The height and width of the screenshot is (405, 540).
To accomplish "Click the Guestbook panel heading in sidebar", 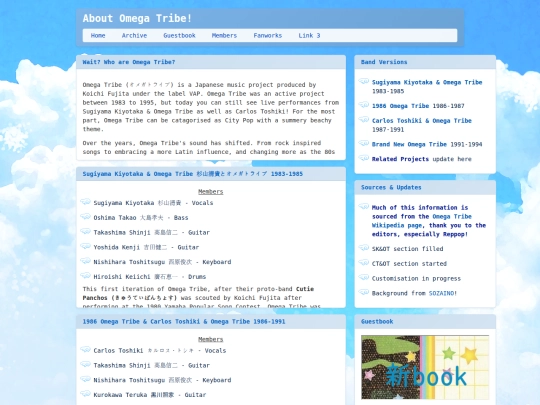I will pyautogui.click(x=377, y=322).
